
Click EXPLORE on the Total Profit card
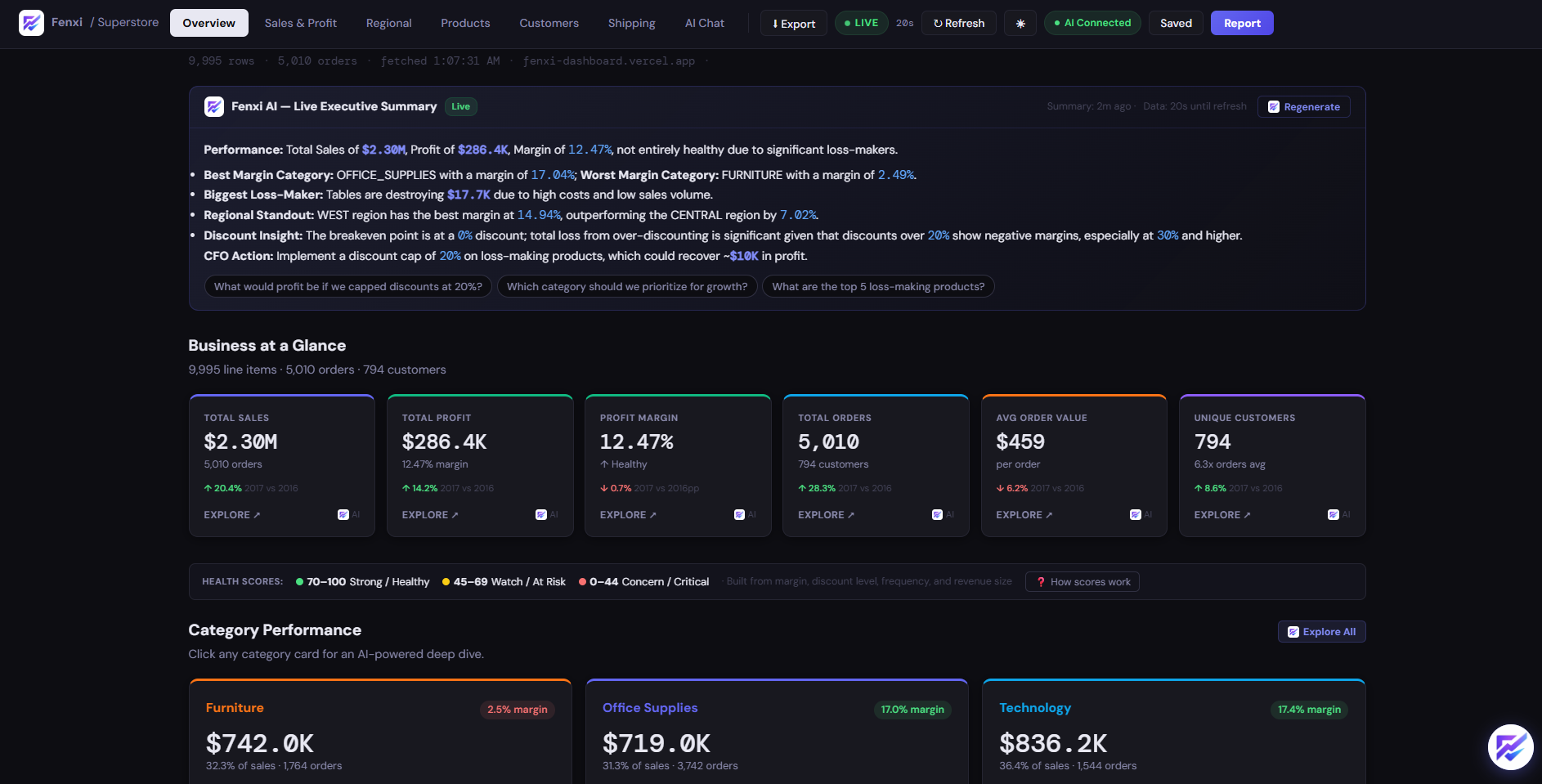pyautogui.click(x=429, y=514)
